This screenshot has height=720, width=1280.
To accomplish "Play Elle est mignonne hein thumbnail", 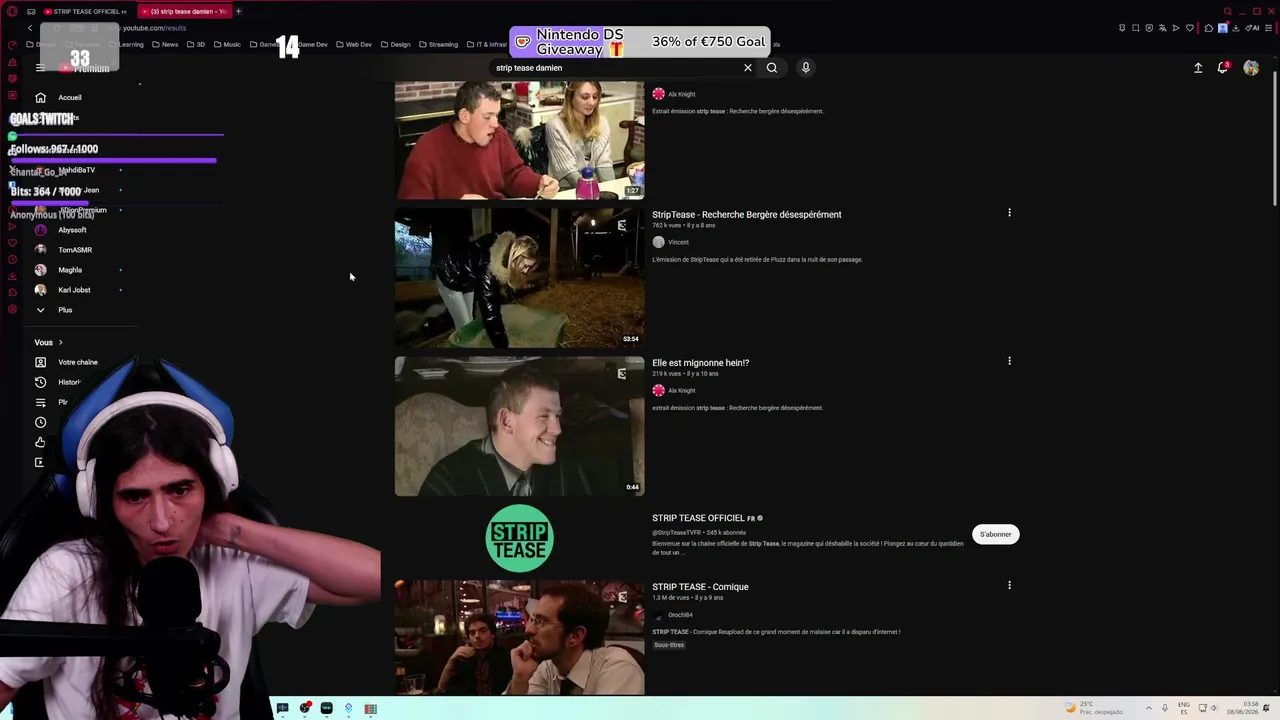I will [519, 426].
